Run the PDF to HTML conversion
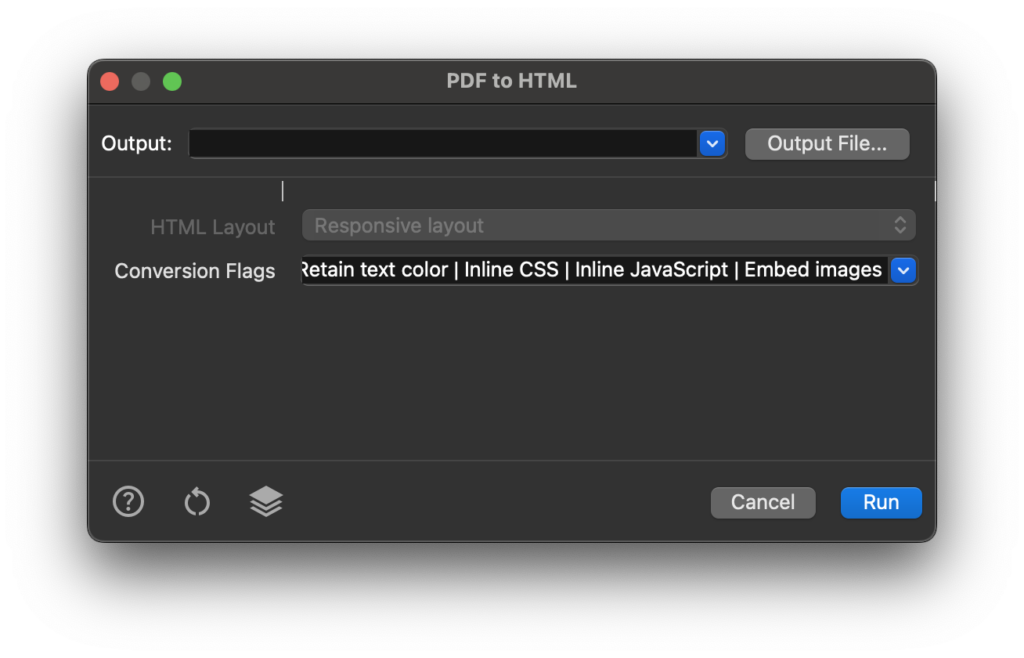 [x=881, y=503]
